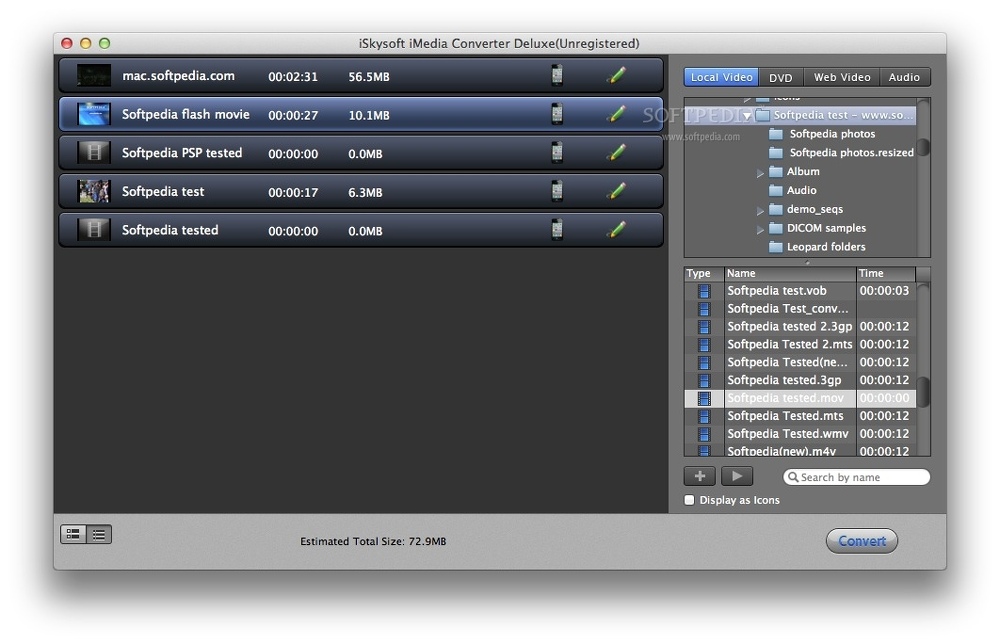This screenshot has width=1000, height=644.
Task: Switch to Web Video tab
Action: coord(842,77)
